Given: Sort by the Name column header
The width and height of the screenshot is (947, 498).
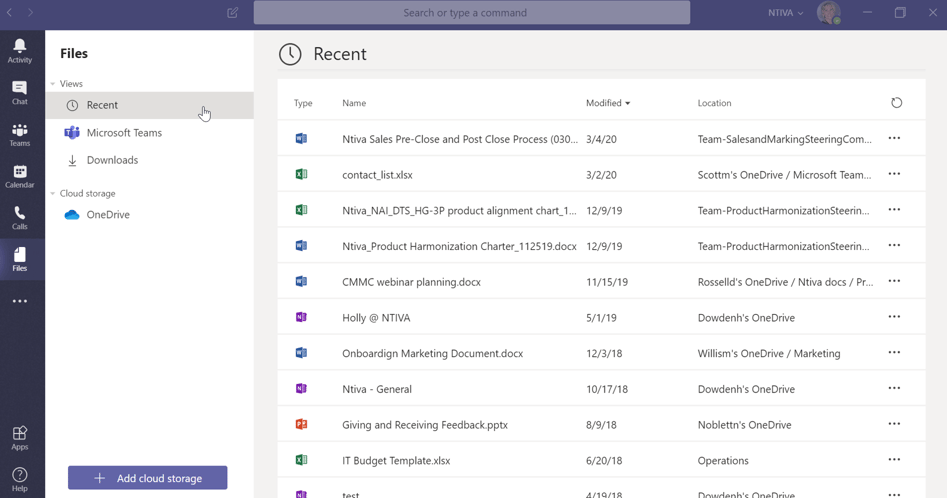Looking at the screenshot, I should click(354, 103).
